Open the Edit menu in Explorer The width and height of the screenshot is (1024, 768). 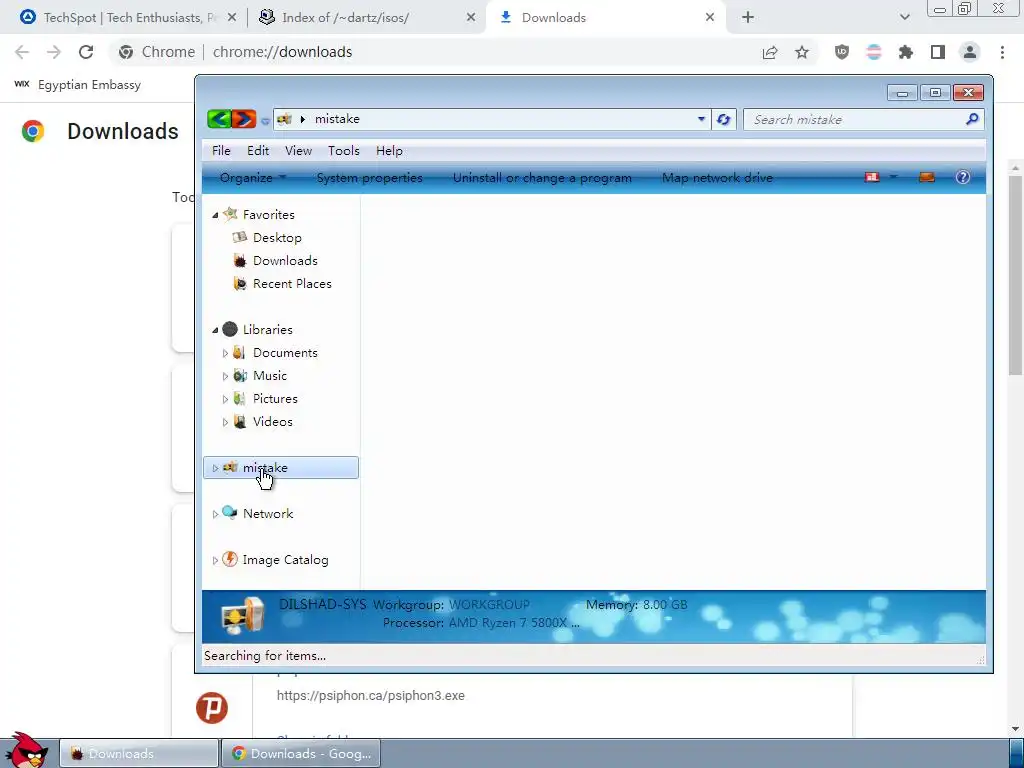tap(258, 151)
